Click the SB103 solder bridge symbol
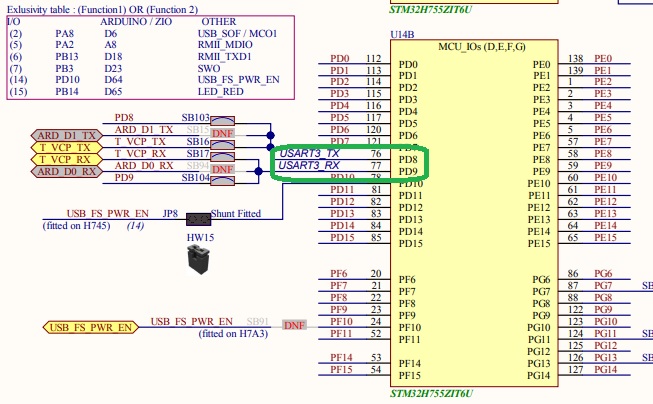Screen dimensions: 653x404 click(222, 121)
